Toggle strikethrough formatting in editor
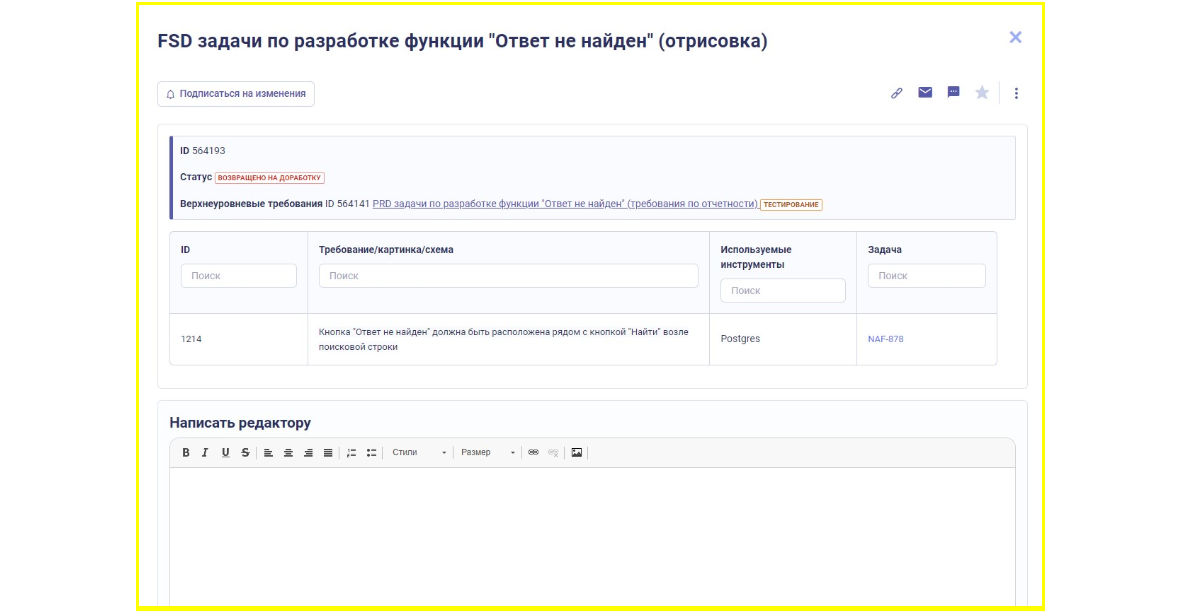Screen dimensions: 1180x615 click(245, 452)
